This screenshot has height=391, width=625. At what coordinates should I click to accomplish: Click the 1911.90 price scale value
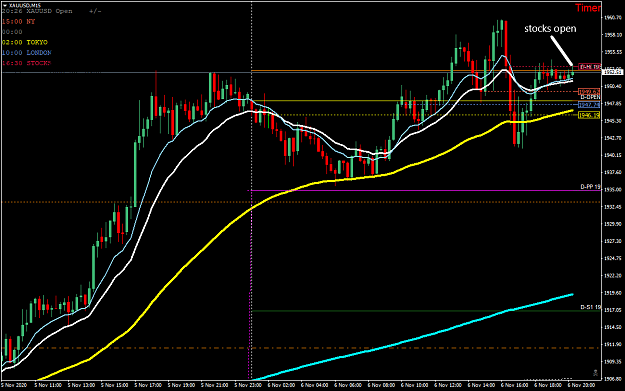(613, 344)
